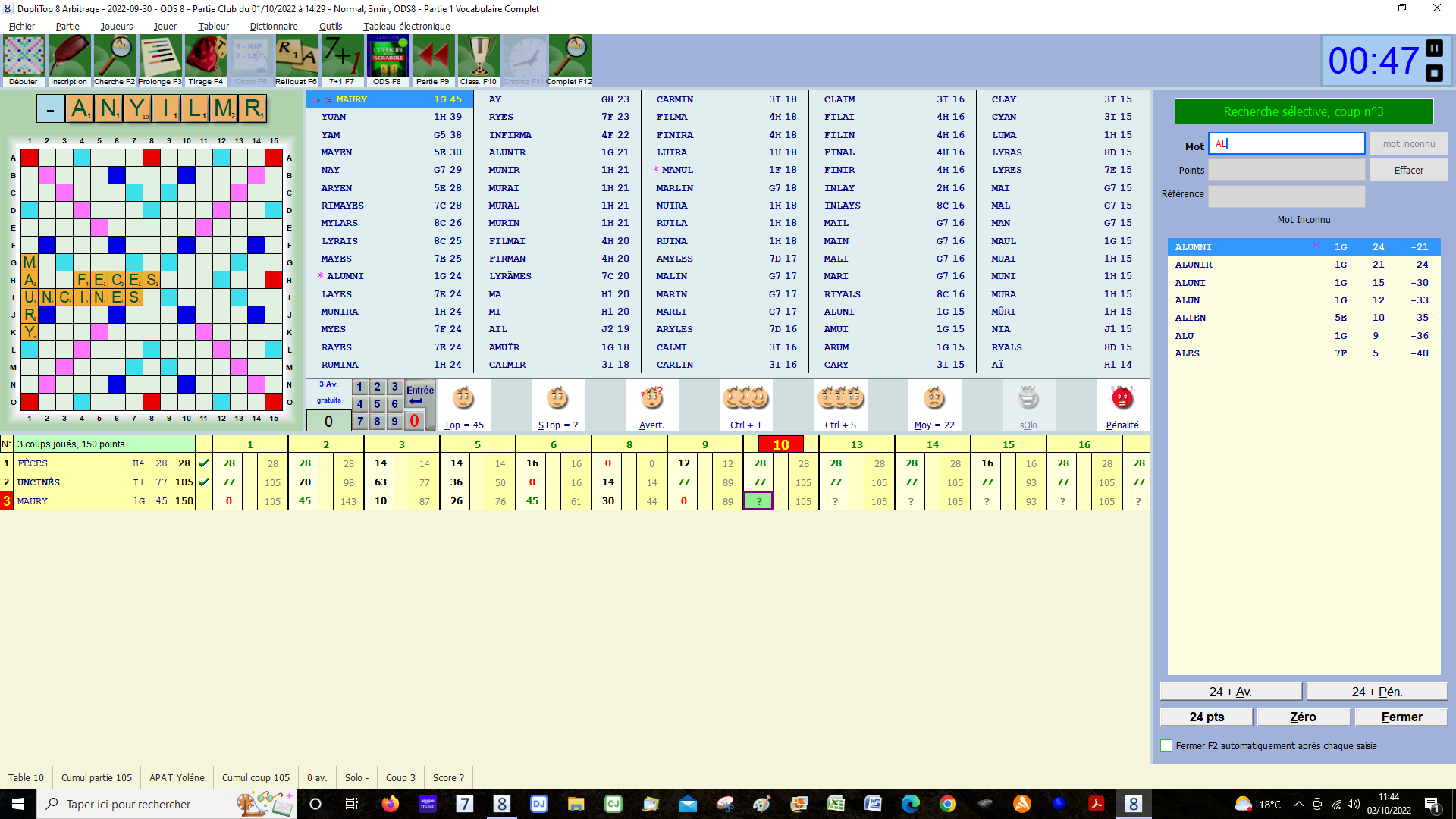The image size is (1456, 819).
Task: Click the Zéro button
Action: tap(1303, 717)
